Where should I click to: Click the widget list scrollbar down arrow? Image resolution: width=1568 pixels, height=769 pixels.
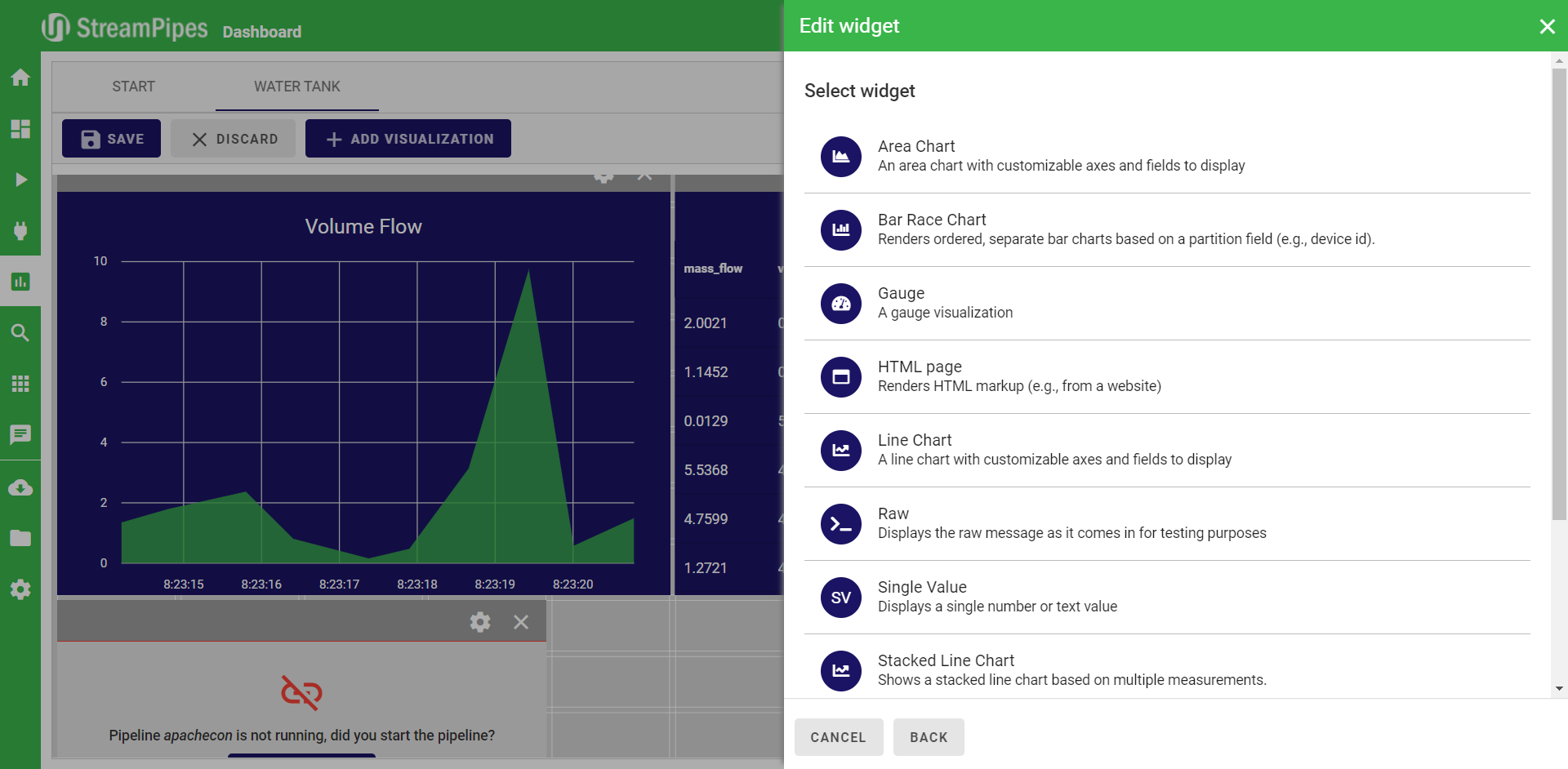[1559, 689]
